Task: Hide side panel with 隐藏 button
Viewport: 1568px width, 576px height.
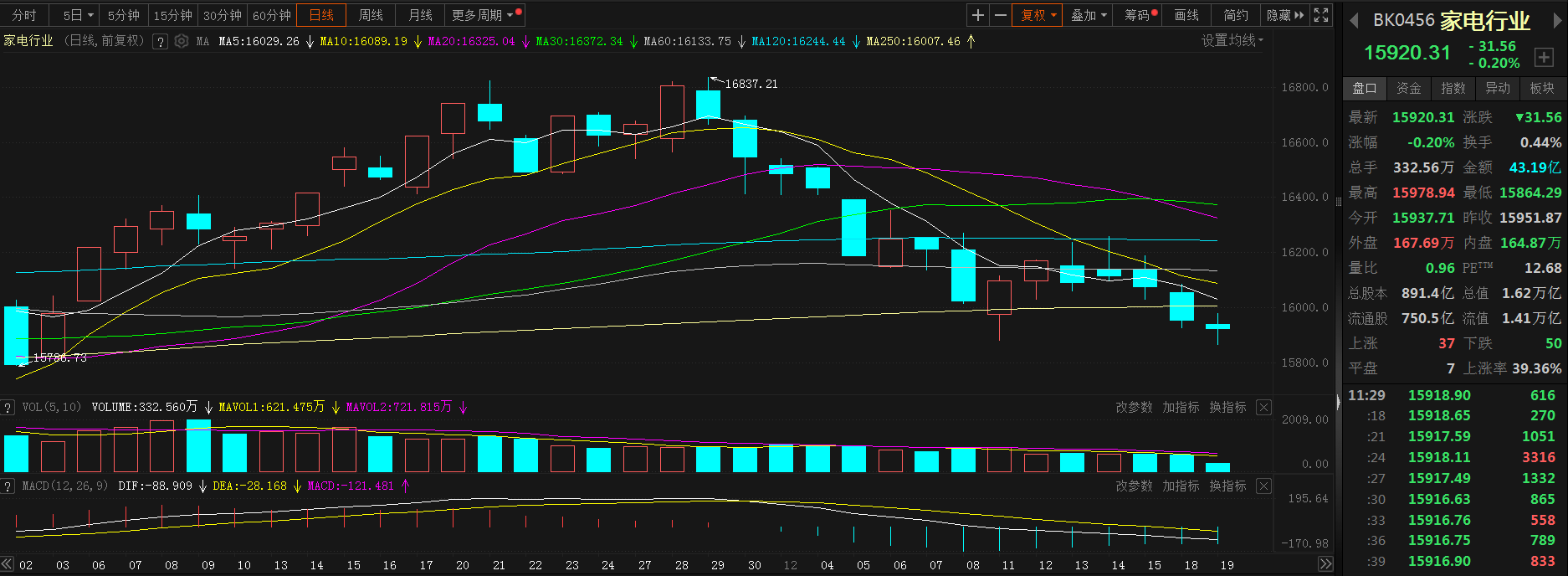Action: click(1284, 15)
